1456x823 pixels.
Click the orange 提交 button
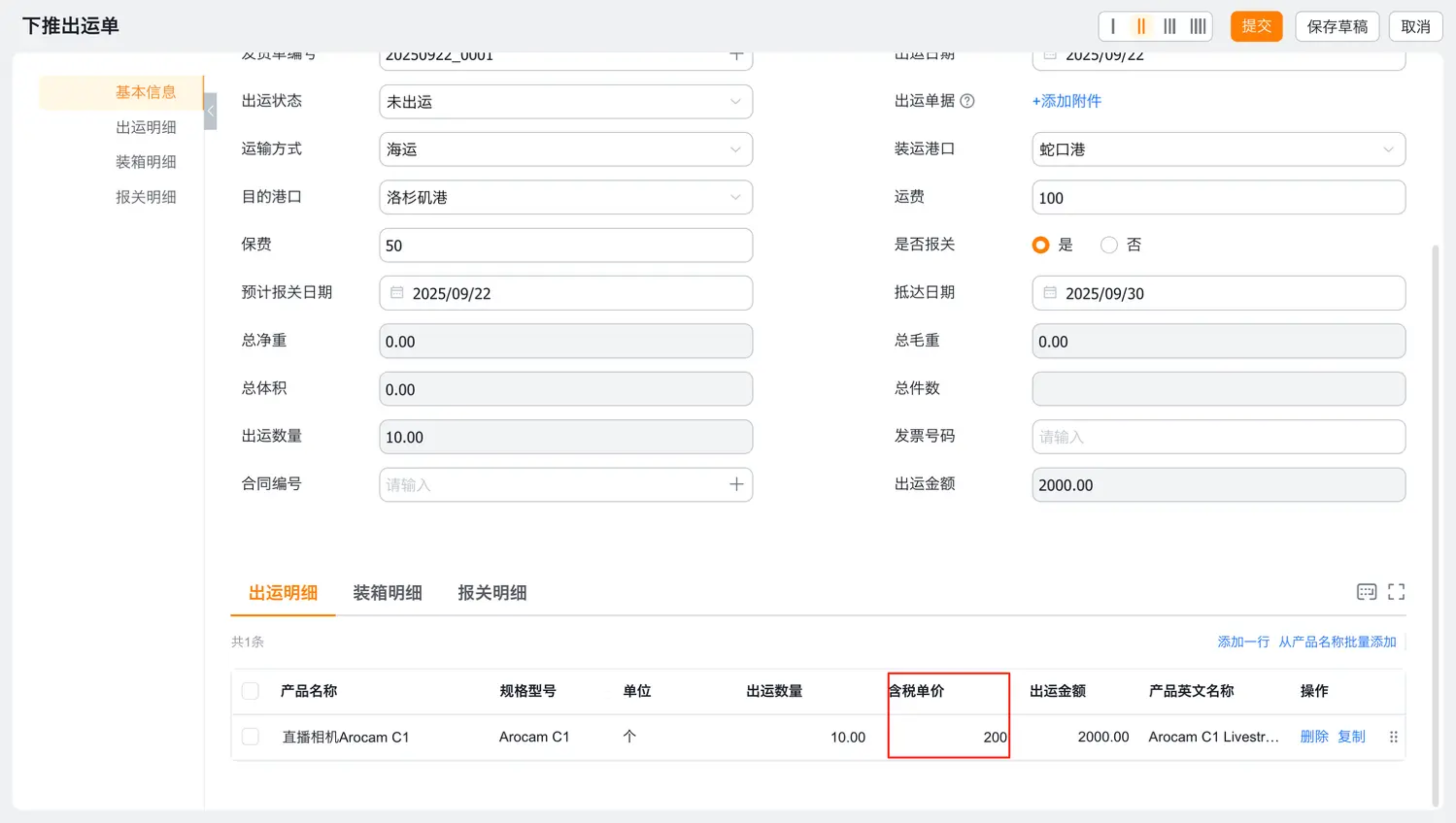(x=1256, y=27)
